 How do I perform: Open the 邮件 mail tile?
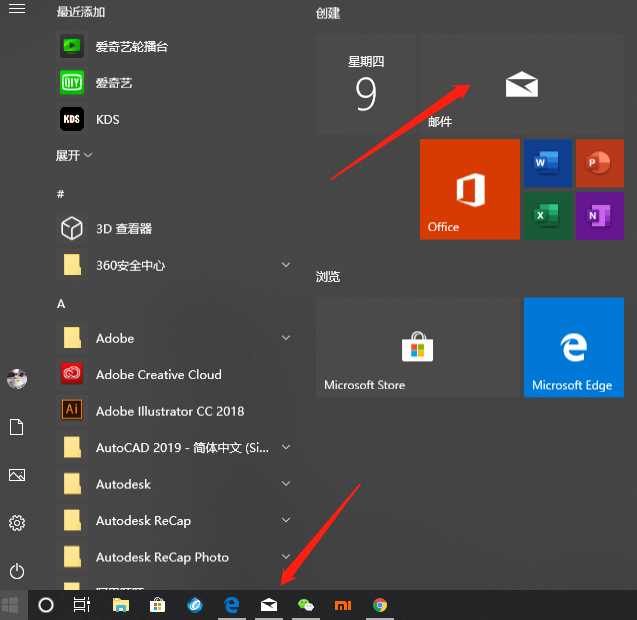coord(522,84)
